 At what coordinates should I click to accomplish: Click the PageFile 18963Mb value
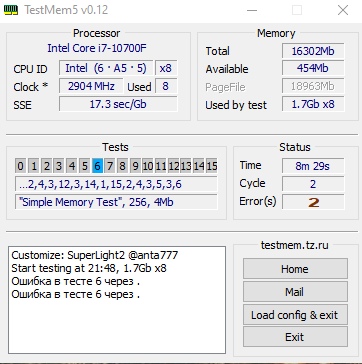click(x=313, y=86)
